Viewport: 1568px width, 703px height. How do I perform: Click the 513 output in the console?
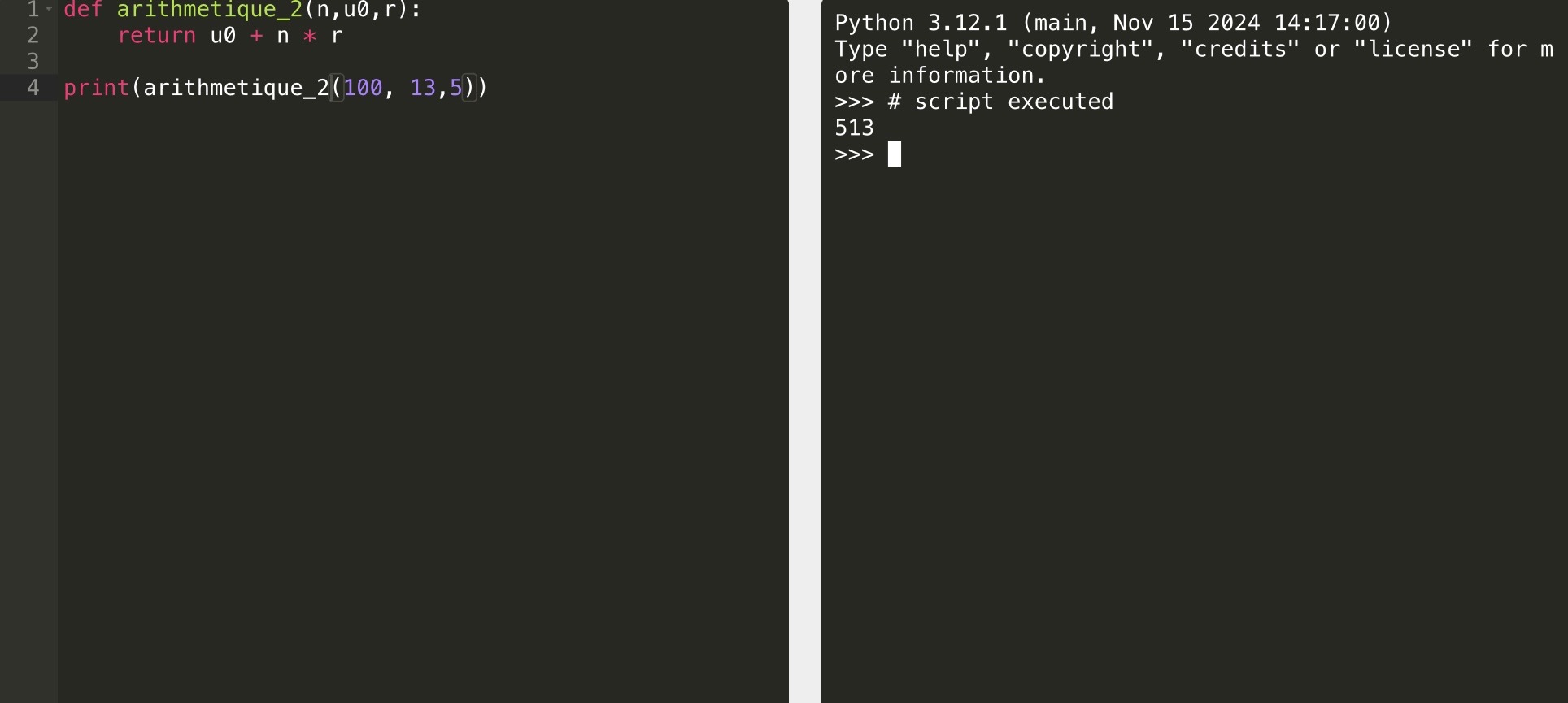pos(854,128)
